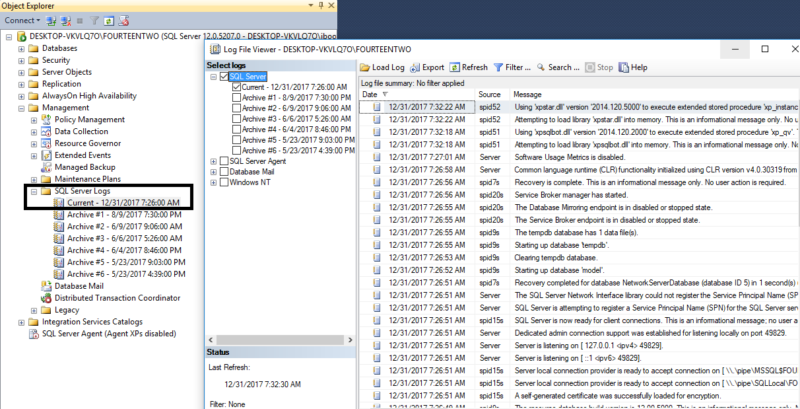The image size is (800, 409).
Task: Select Database Mail icon in Object Explorer
Action: coord(46,286)
